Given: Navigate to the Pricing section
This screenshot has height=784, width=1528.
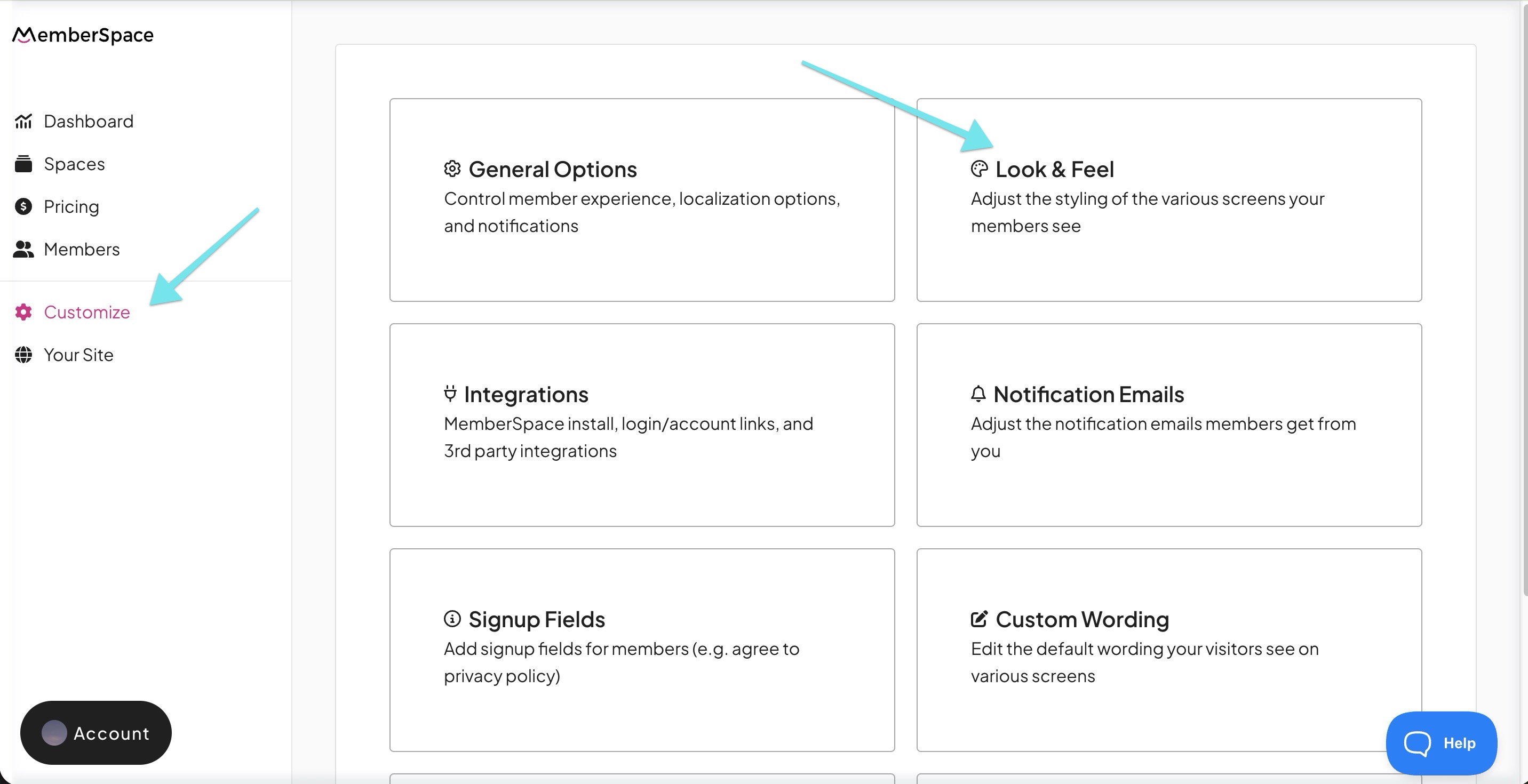Looking at the screenshot, I should click(71, 206).
